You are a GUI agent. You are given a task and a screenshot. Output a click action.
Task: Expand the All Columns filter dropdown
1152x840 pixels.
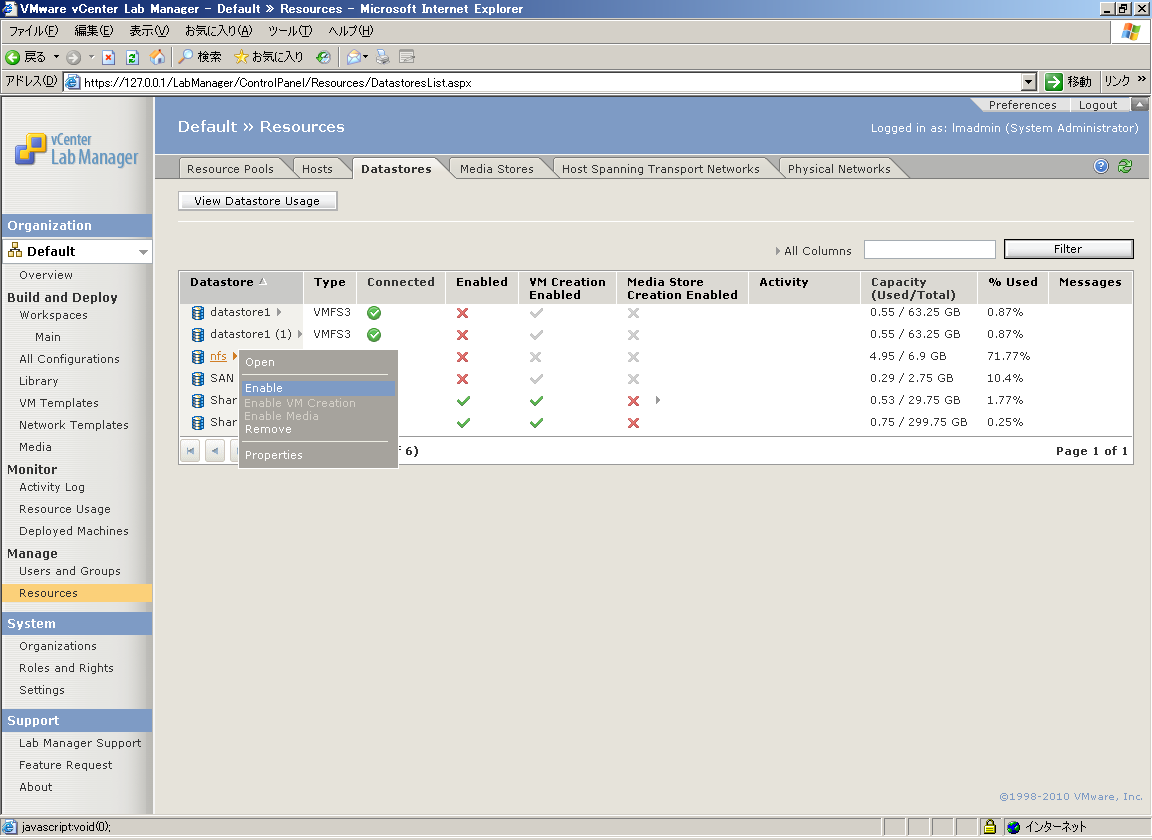[x=778, y=251]
